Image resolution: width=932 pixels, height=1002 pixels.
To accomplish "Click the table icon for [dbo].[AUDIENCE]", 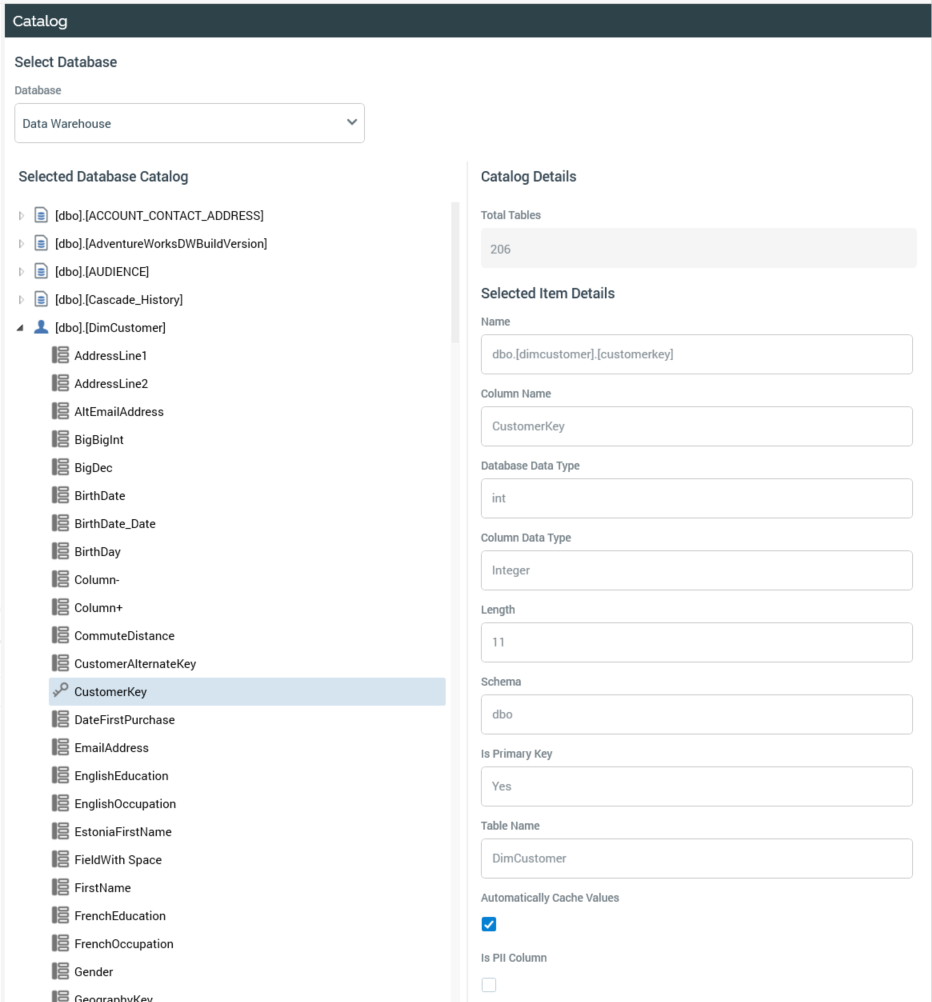I will pyautogui.click(x=41, y=271).
